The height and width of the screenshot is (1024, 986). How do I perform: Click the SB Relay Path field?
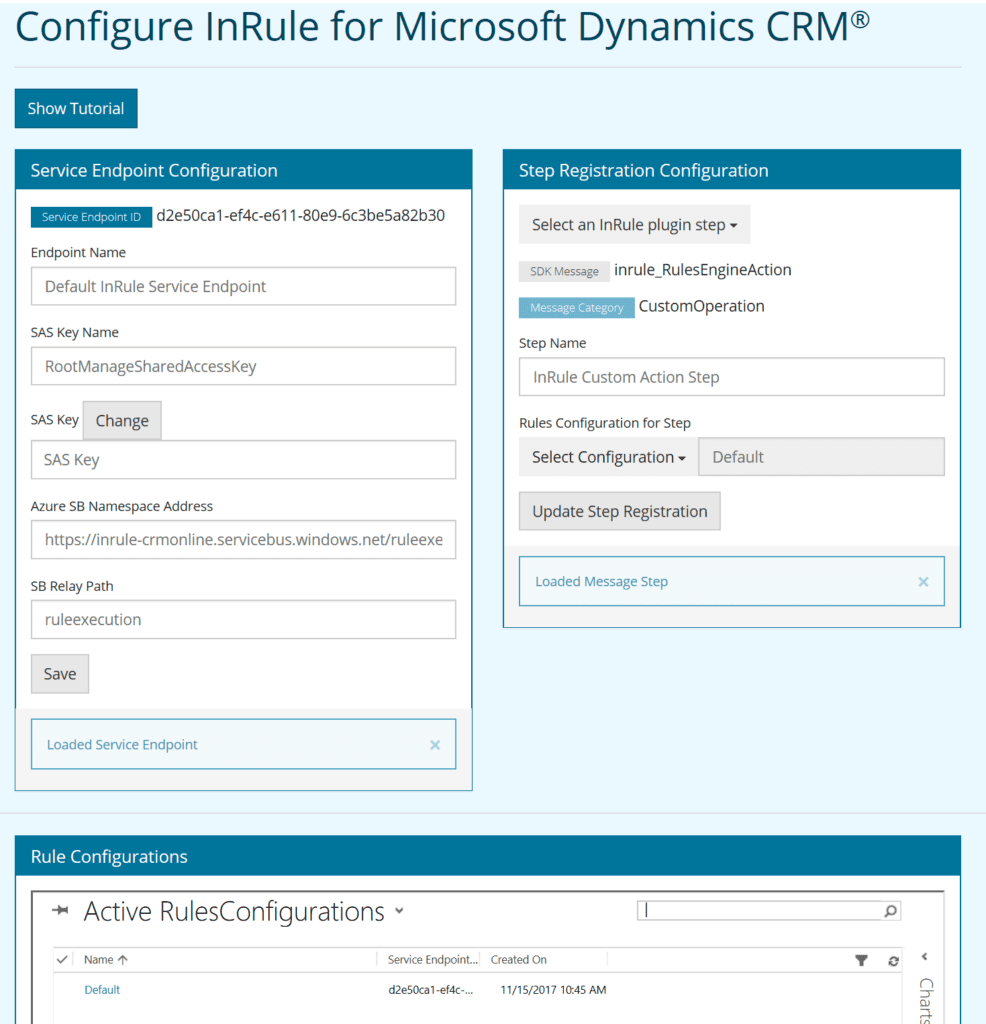pos(243,620)
